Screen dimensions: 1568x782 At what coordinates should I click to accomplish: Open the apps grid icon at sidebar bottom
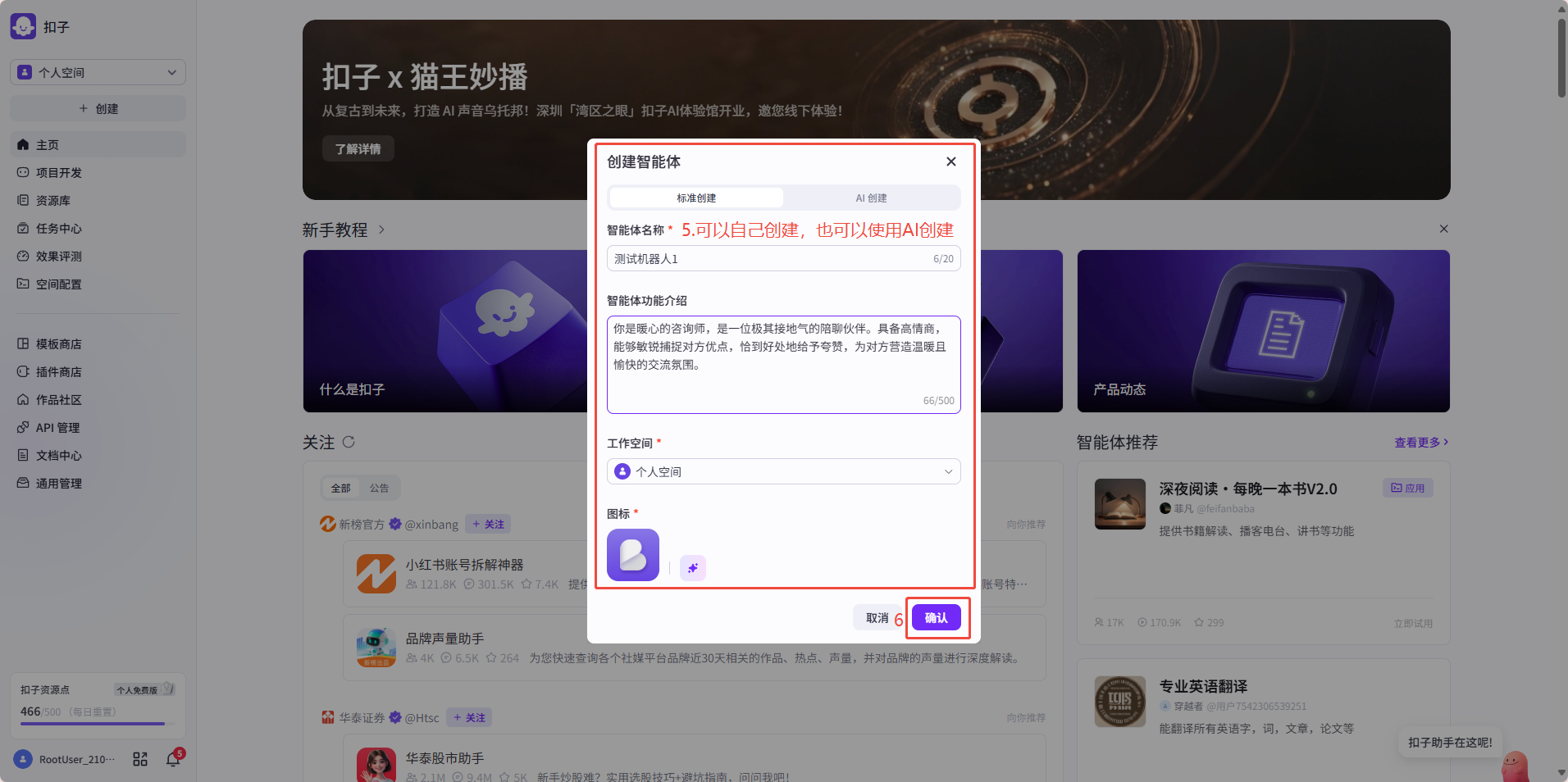point(140,759)
